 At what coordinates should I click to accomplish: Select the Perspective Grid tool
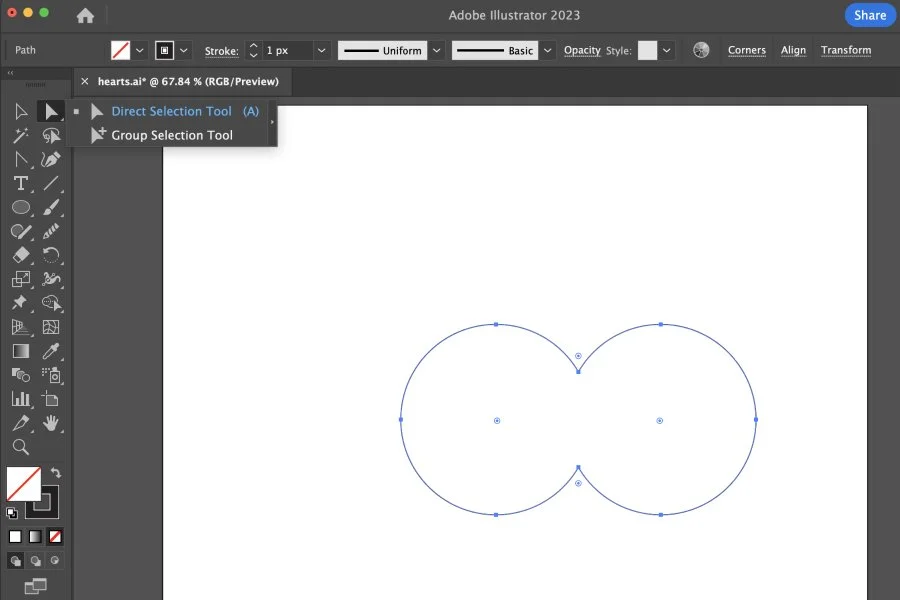(21, 327)
